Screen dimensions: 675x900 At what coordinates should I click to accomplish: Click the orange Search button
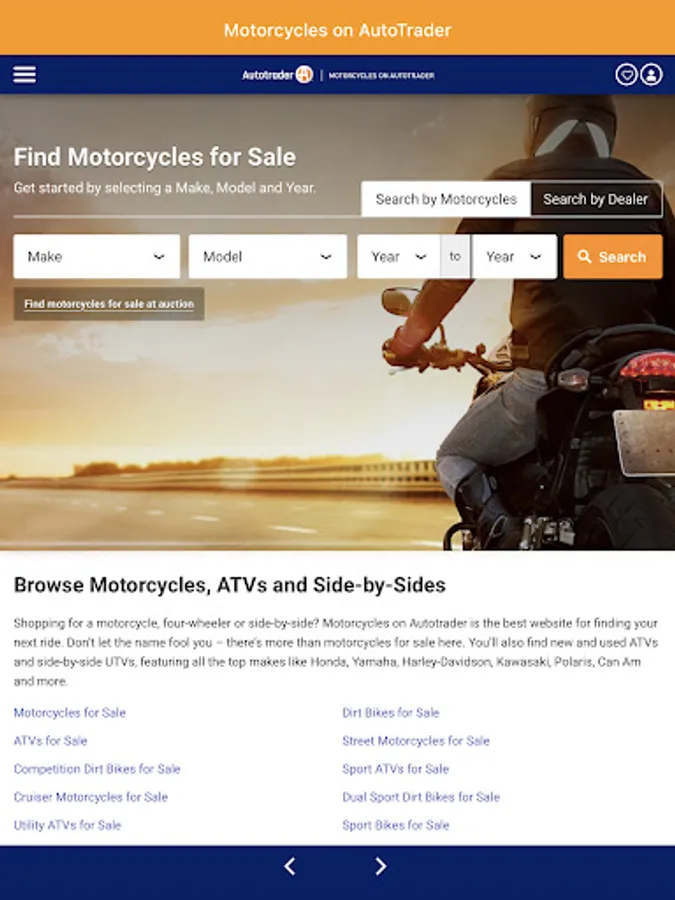pos(612,257)
